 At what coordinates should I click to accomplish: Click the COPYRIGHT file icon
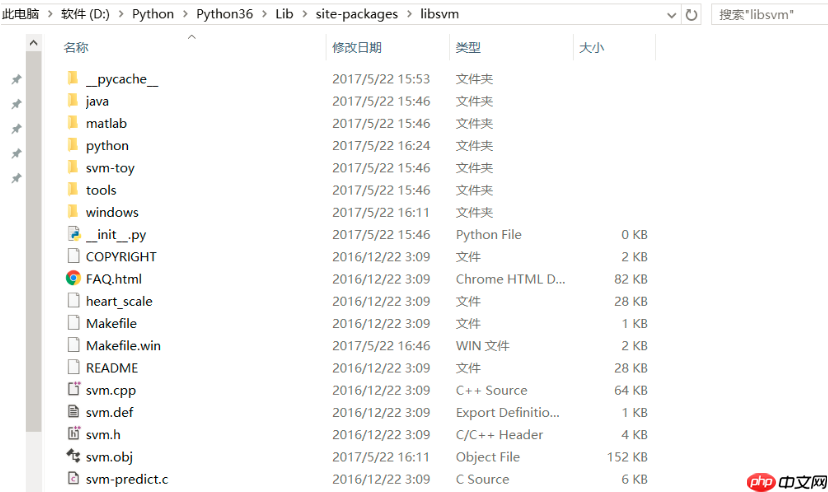coord(73,256)
